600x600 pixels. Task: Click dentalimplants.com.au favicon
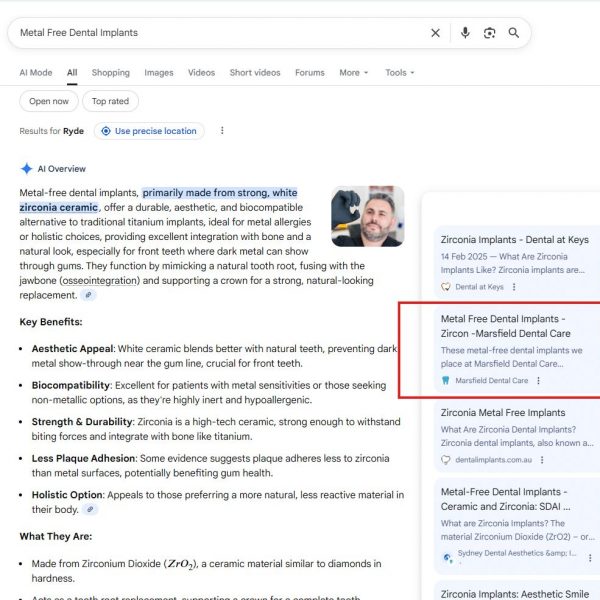click(x=446, y=460)
